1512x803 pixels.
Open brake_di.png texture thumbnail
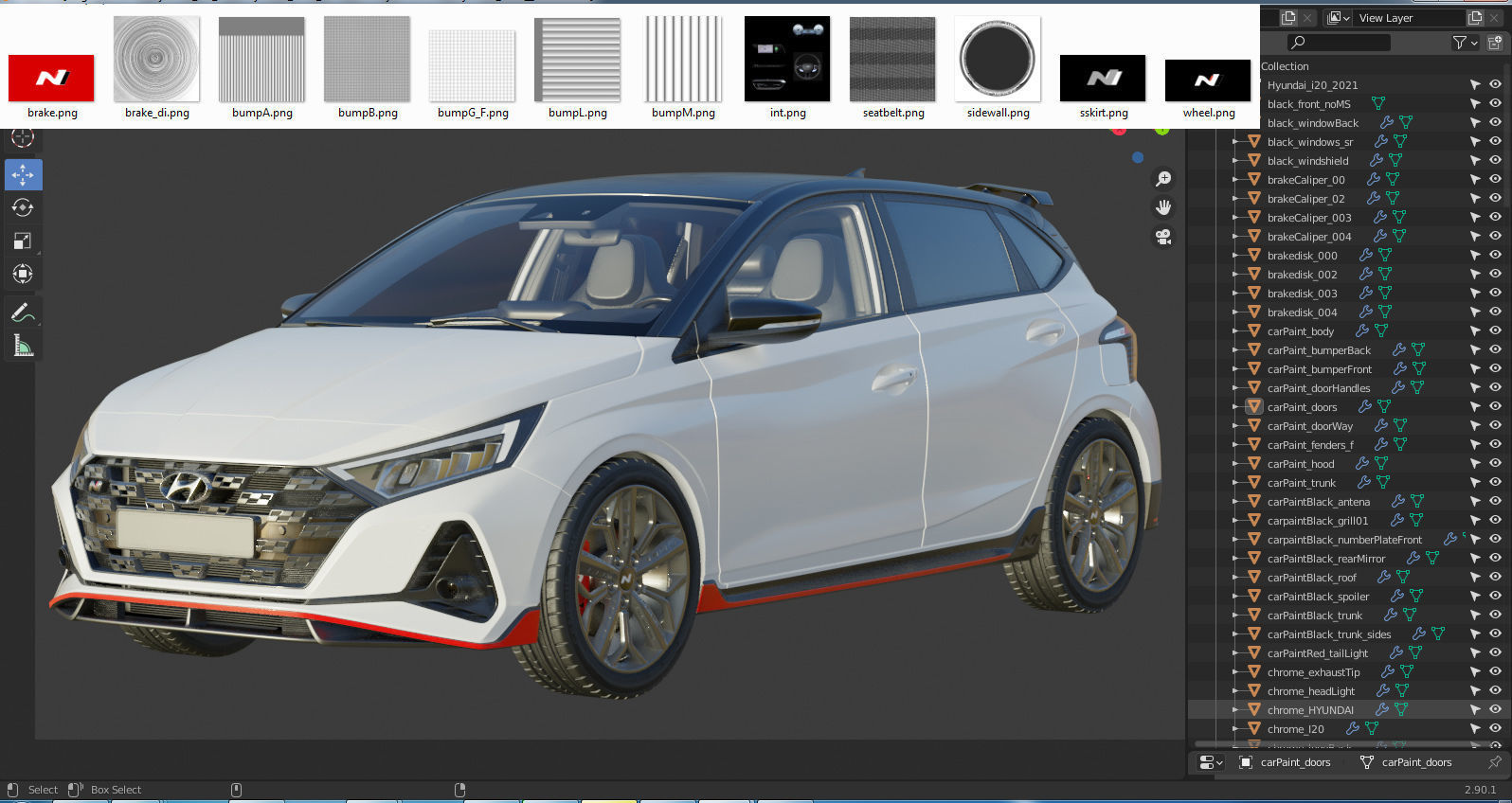(x=156, y=59)
